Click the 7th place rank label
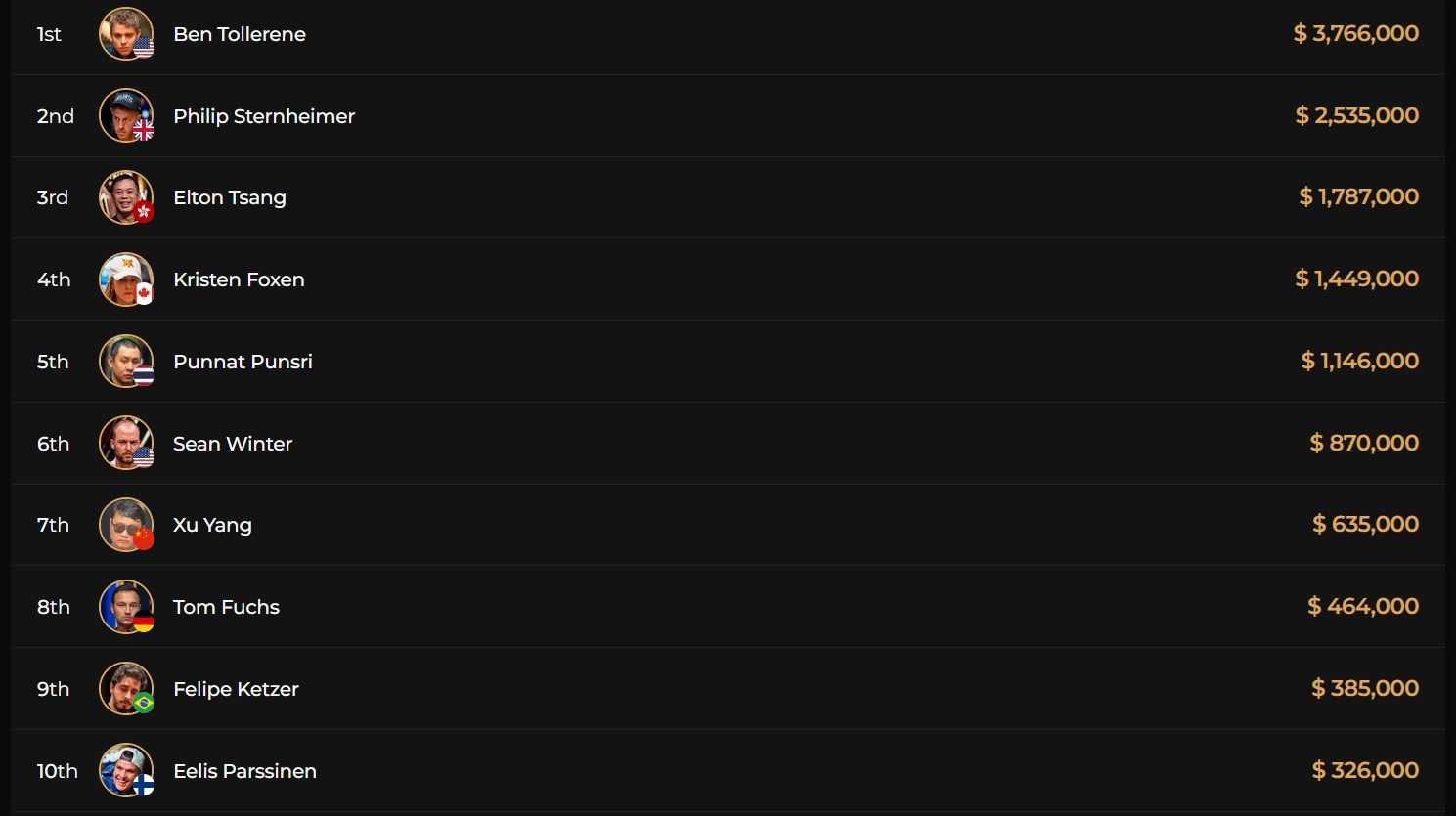Viewport: 1456px width, 816px height. (x=53, y=525)
